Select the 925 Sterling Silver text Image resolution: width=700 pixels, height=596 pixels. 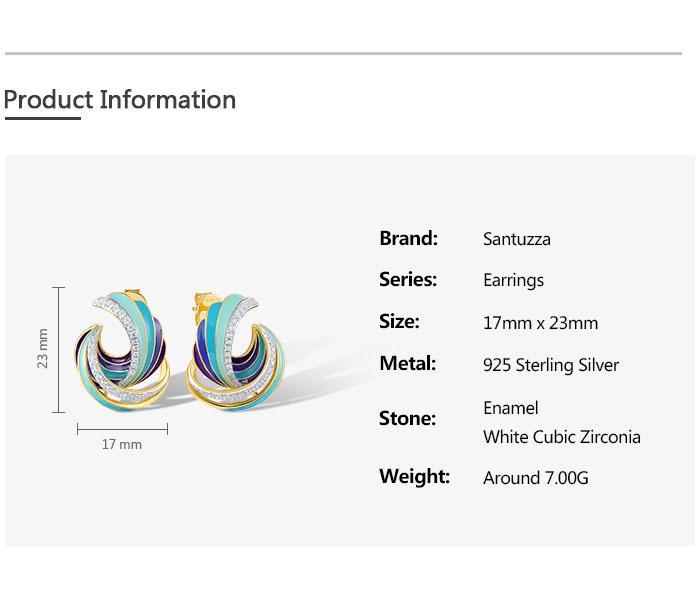point(550,365)
